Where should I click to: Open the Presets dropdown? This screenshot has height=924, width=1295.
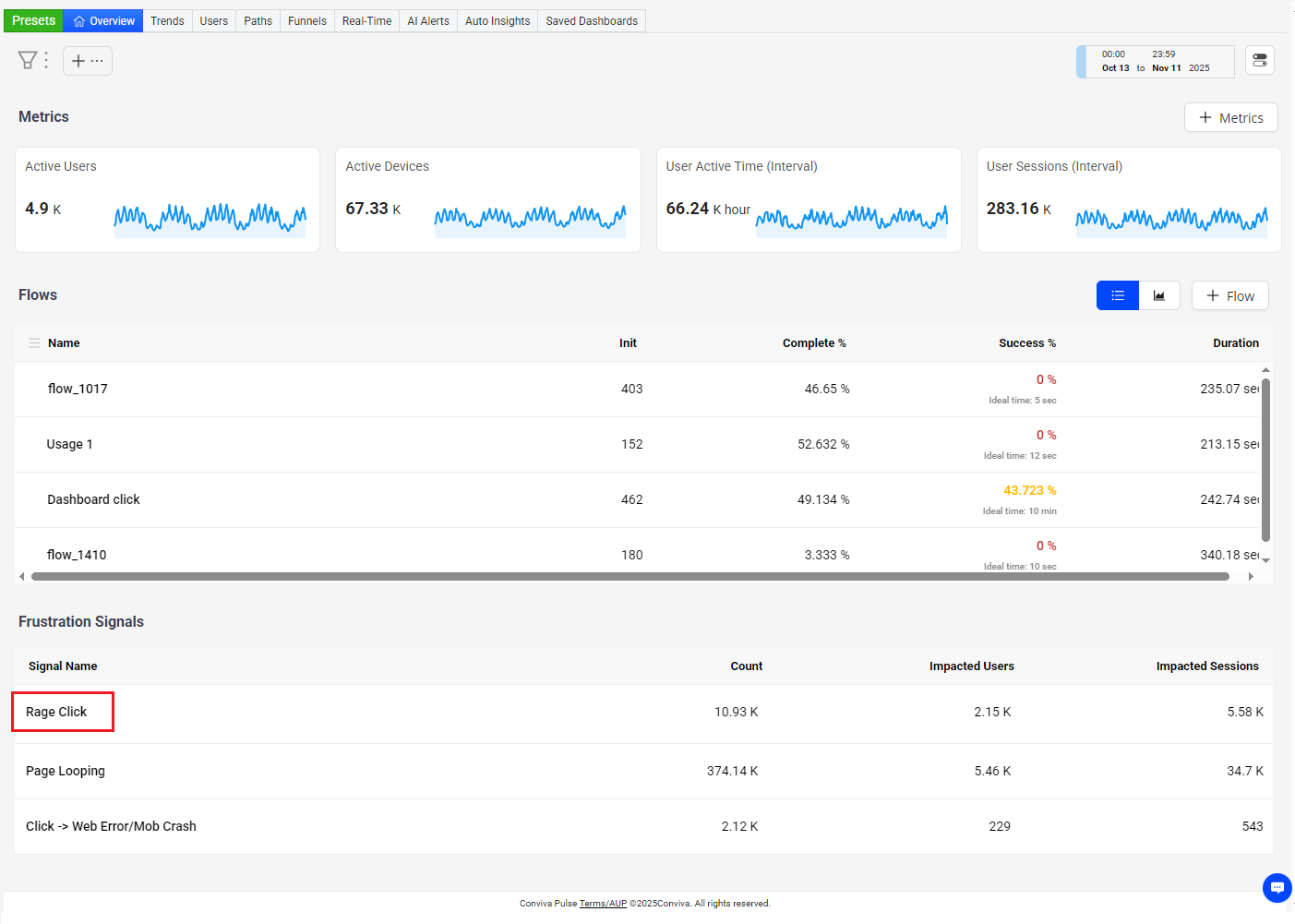(33, 20)
